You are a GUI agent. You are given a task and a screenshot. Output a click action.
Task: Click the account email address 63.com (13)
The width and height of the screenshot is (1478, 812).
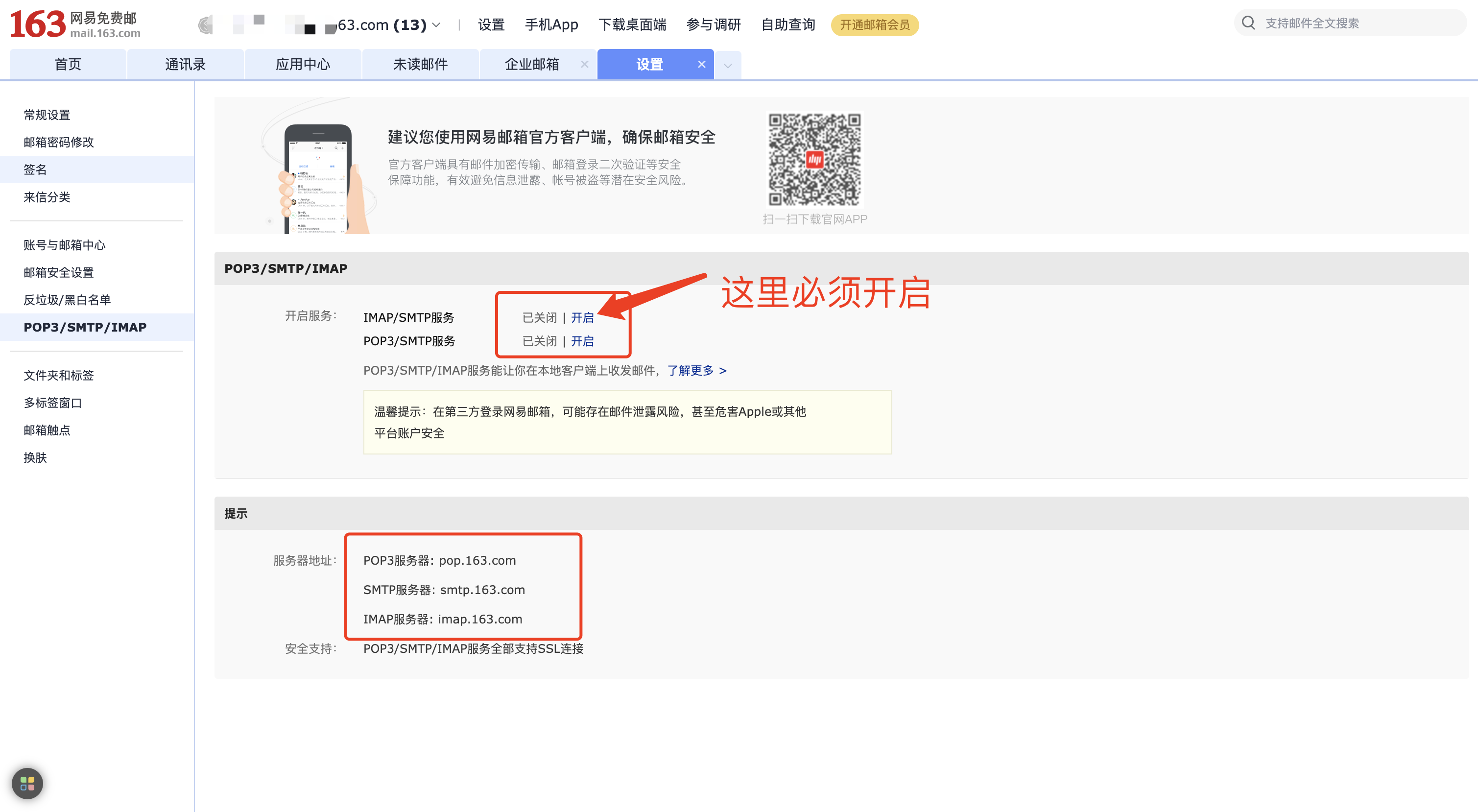coord(381,24)
